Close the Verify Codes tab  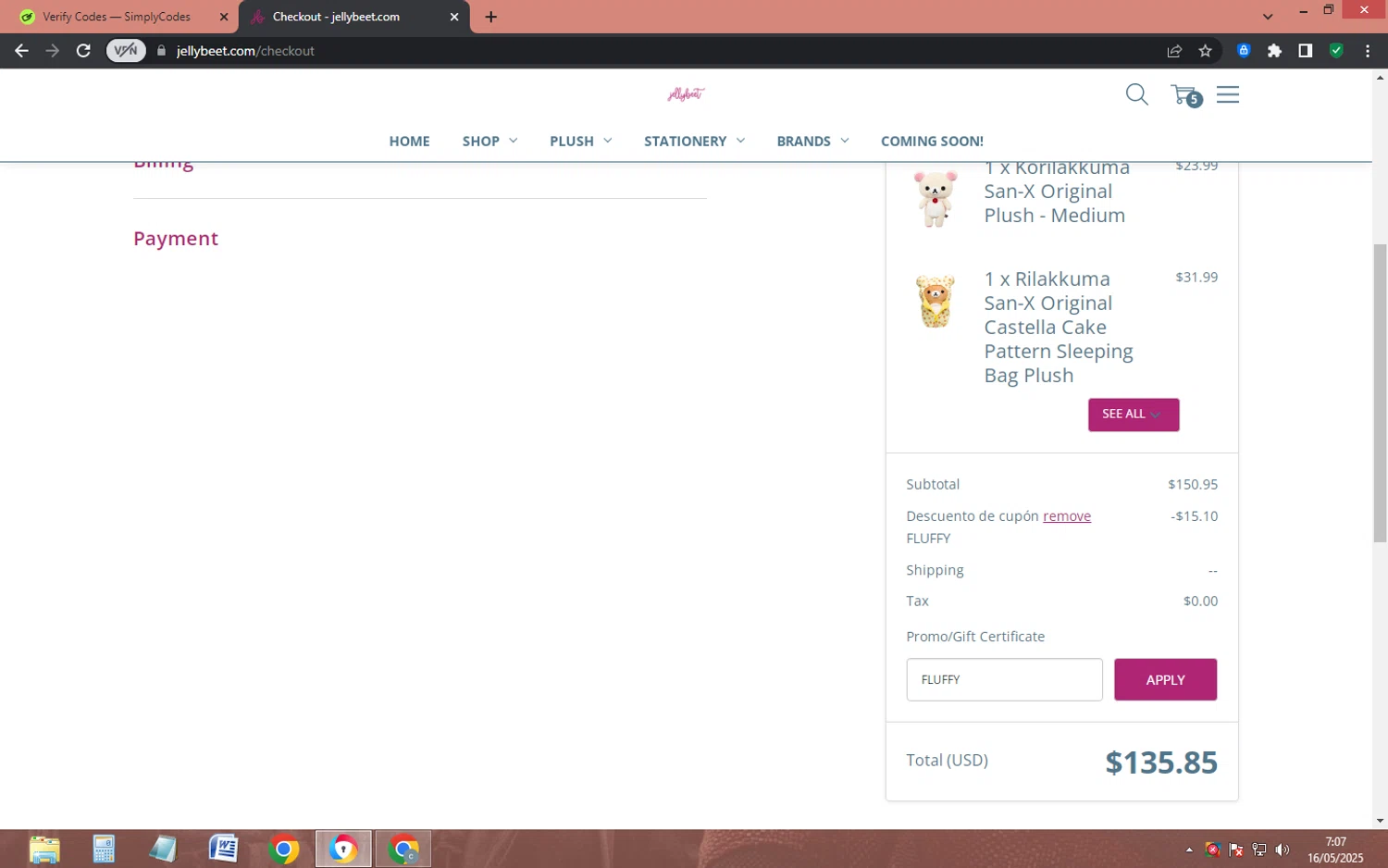(223, 17)
